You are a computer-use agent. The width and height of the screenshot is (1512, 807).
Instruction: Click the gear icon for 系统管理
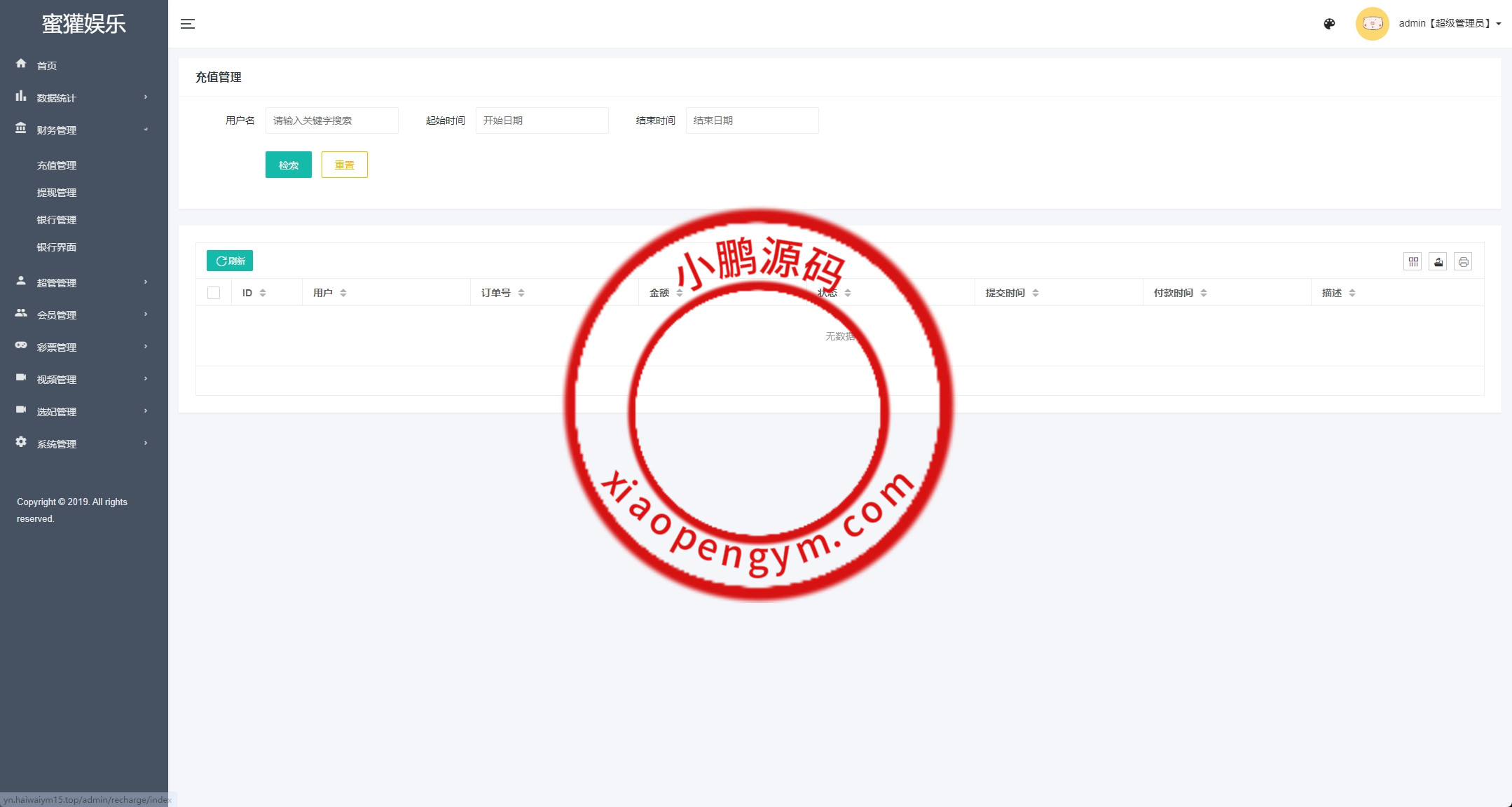(x=21, y=442)
